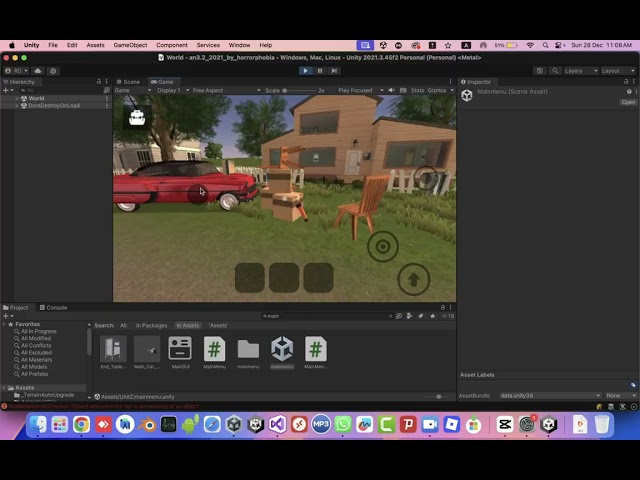This screenshot has width=640, height=480.
Task: Open the Inspector help question-mark icon
Action: coord(629,91)
